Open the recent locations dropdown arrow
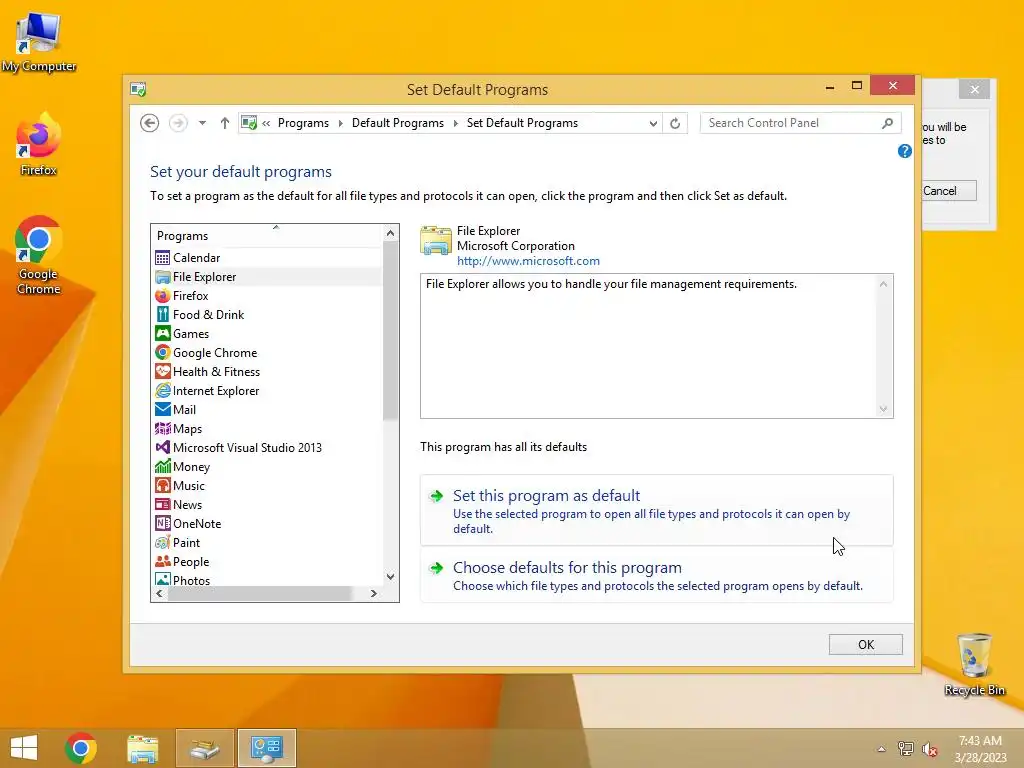This screenshot has width=1024, height=768. [202, 123]
